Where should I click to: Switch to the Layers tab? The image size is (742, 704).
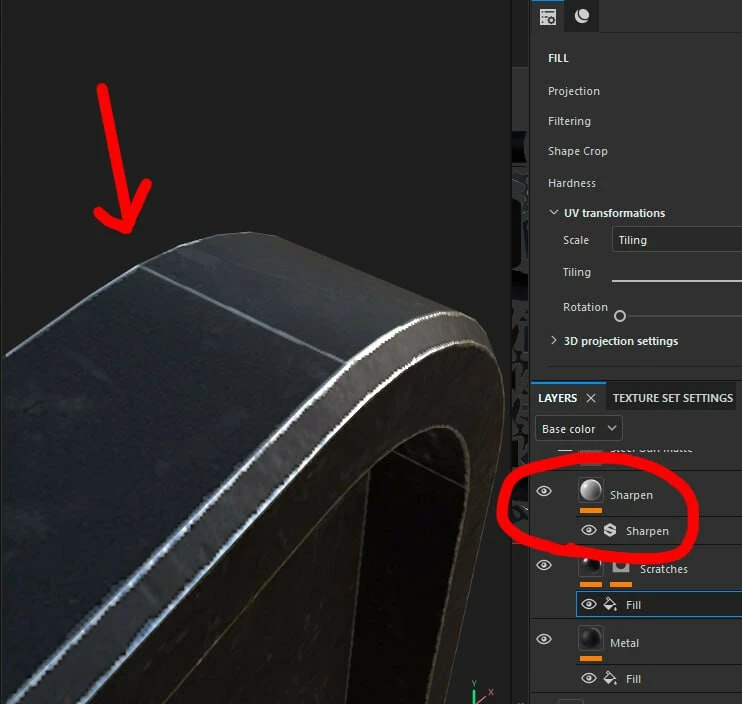[557, 398]
